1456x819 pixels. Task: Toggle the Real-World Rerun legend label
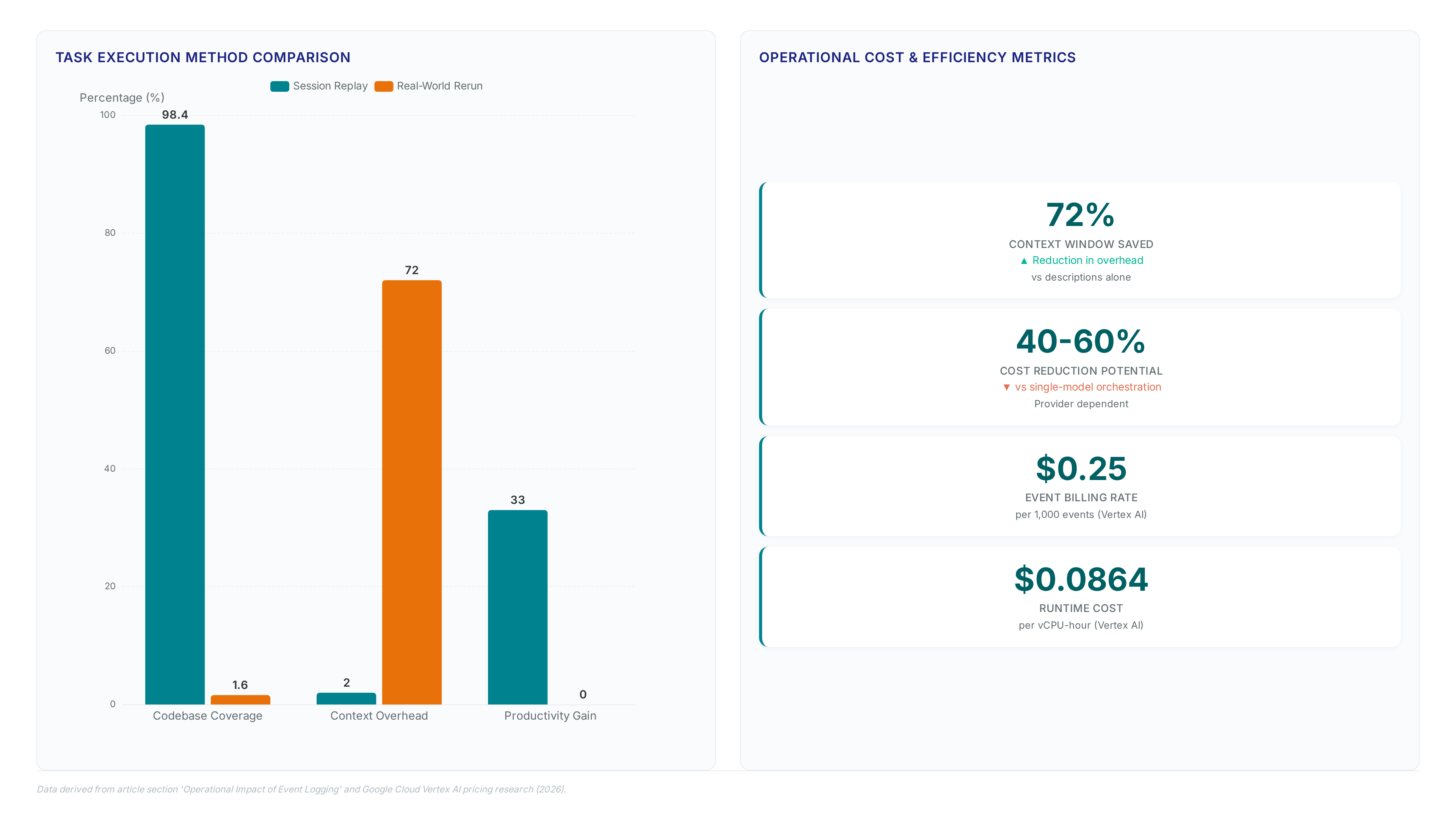pos(439,86)
